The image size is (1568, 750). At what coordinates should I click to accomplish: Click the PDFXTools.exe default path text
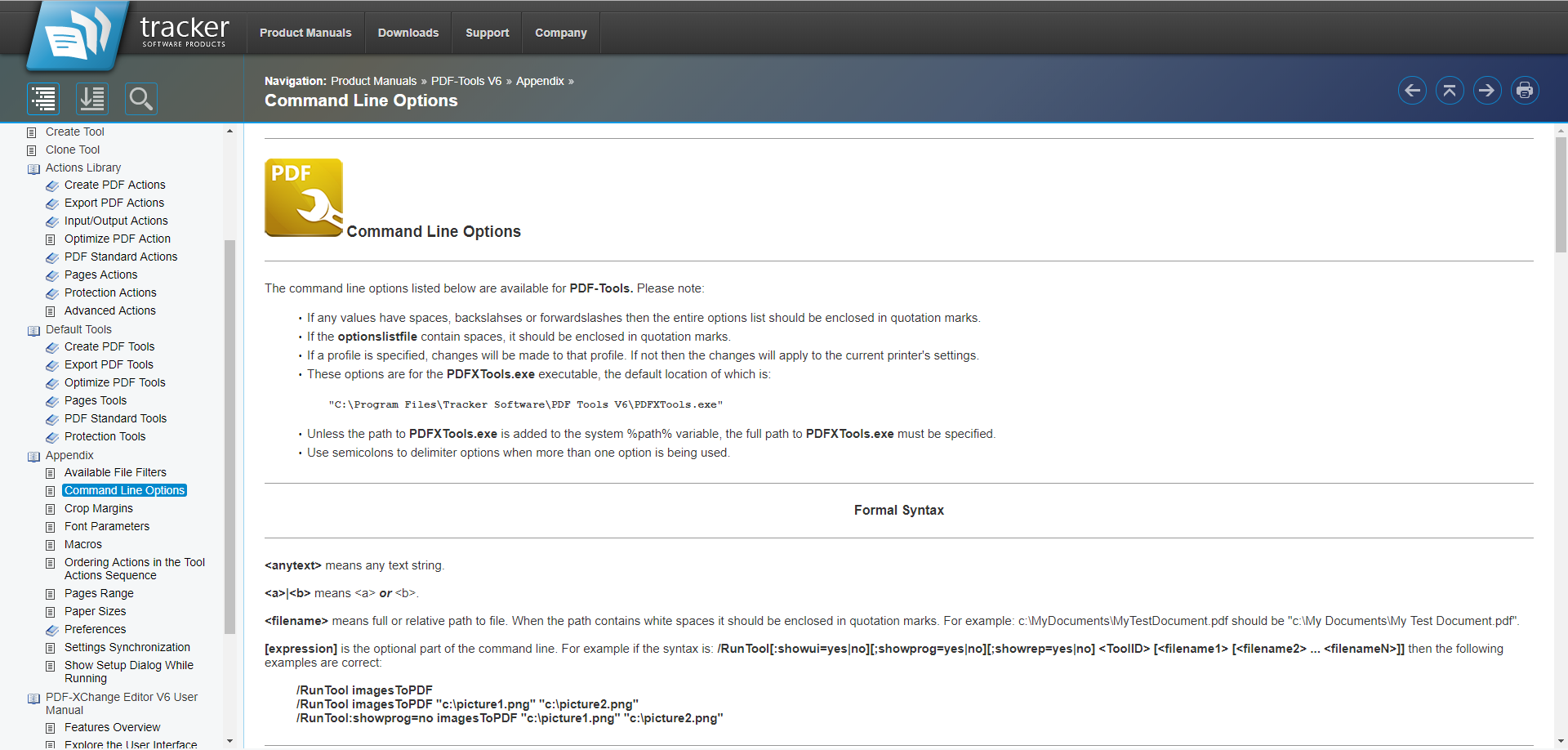click(525, 404)
